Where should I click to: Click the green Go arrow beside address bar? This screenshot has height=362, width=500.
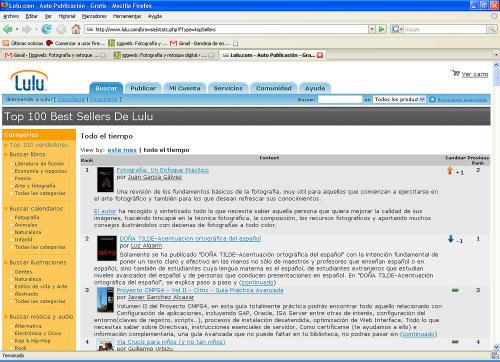click(x=382, y=29)
